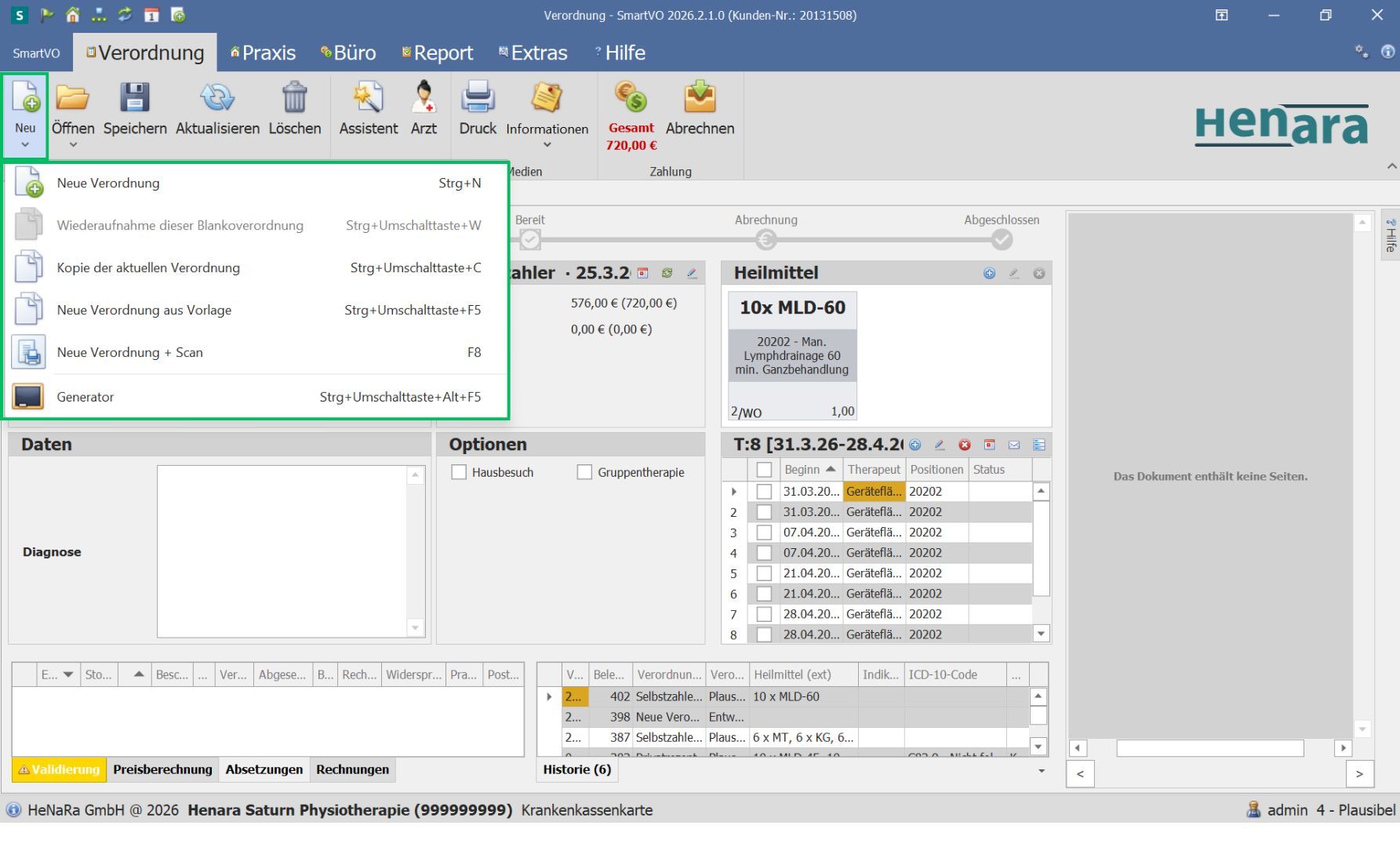Open the Rechnungen tab
The height and width of the screenshot is (847, 1400).
tap(352, 770)
